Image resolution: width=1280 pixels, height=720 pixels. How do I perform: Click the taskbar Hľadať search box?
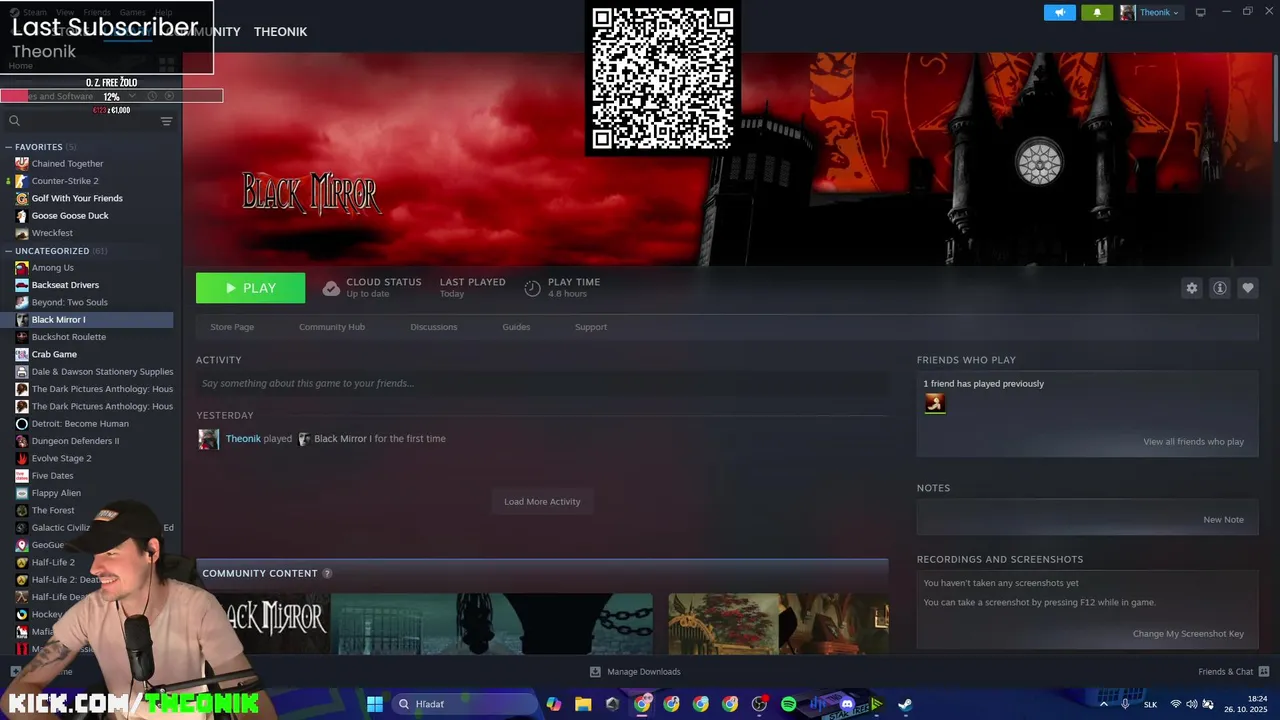pyautogui.click(x=464, y=704)
